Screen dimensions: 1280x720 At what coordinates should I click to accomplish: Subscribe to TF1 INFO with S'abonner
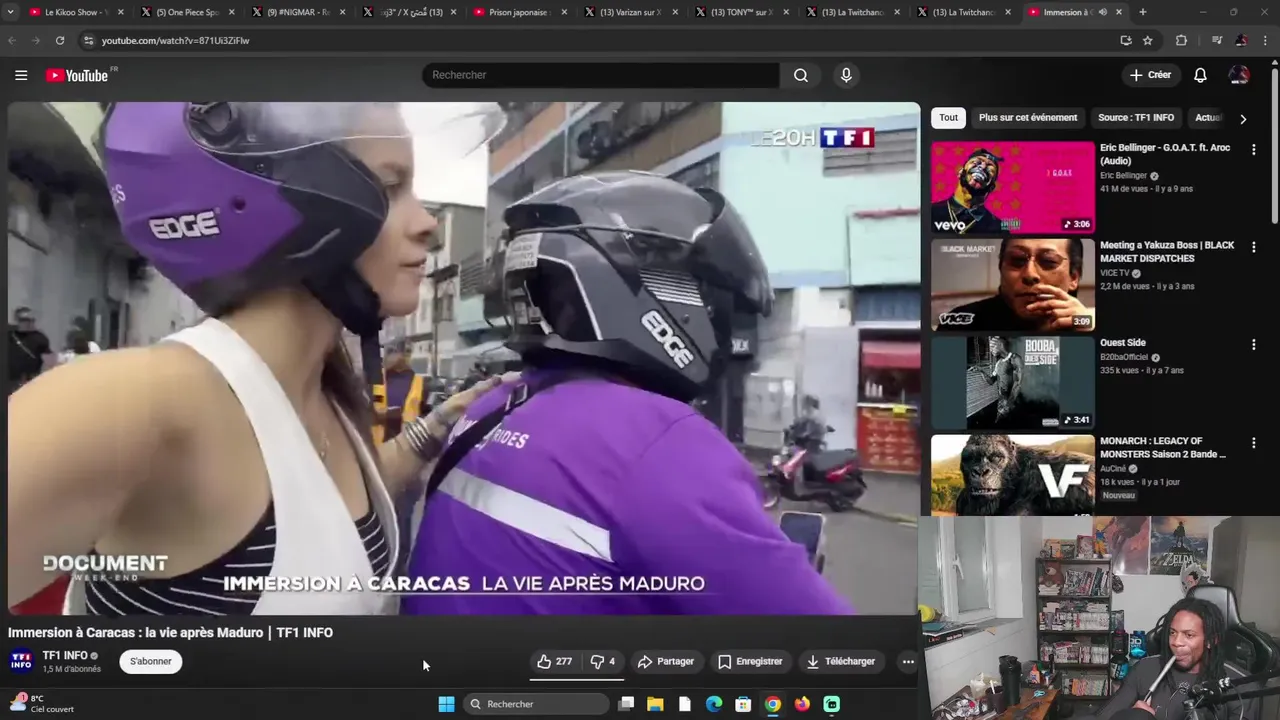tap(151, 661)
